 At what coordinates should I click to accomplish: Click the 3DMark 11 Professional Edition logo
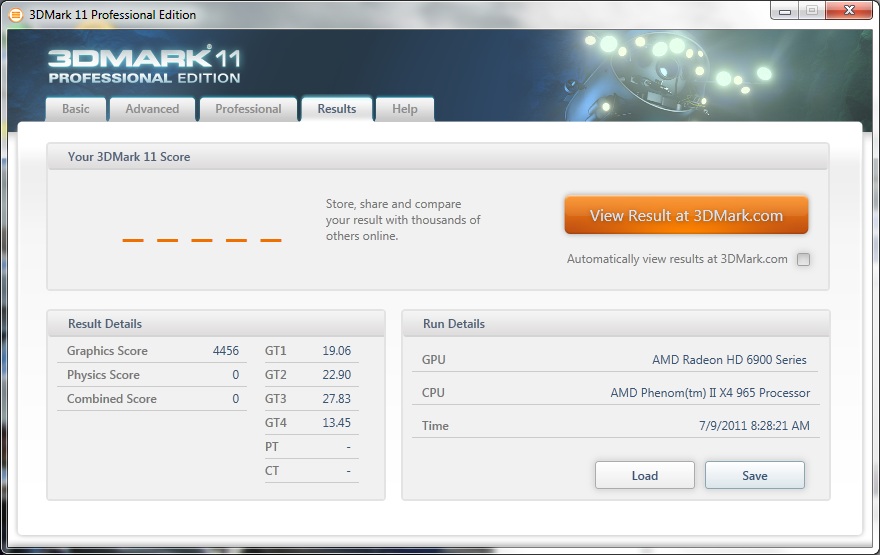144,65
